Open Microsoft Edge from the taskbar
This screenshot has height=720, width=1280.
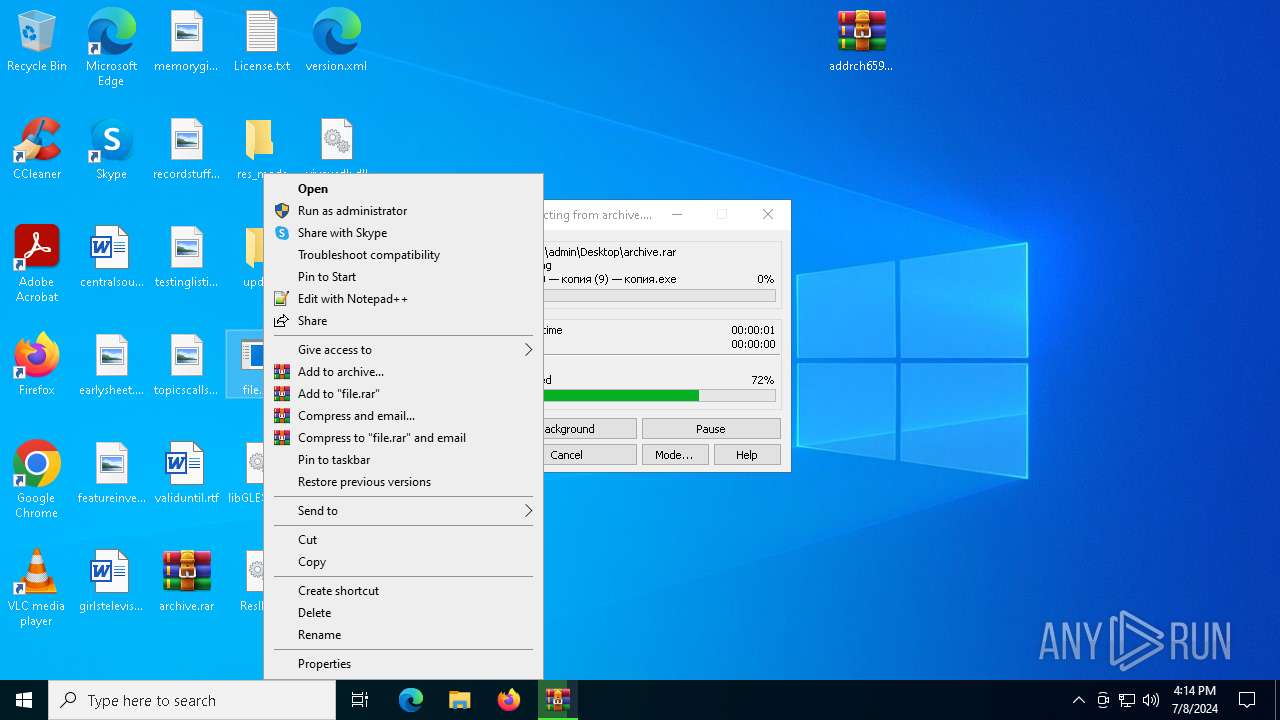tap(411, 700)
